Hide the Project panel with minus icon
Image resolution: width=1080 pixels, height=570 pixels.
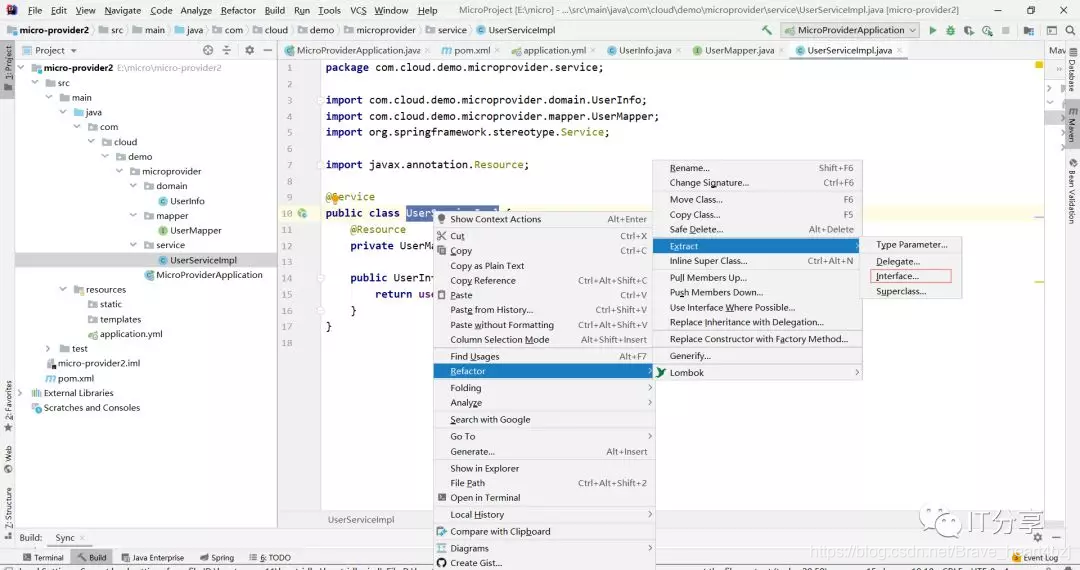tap(268, 50)
